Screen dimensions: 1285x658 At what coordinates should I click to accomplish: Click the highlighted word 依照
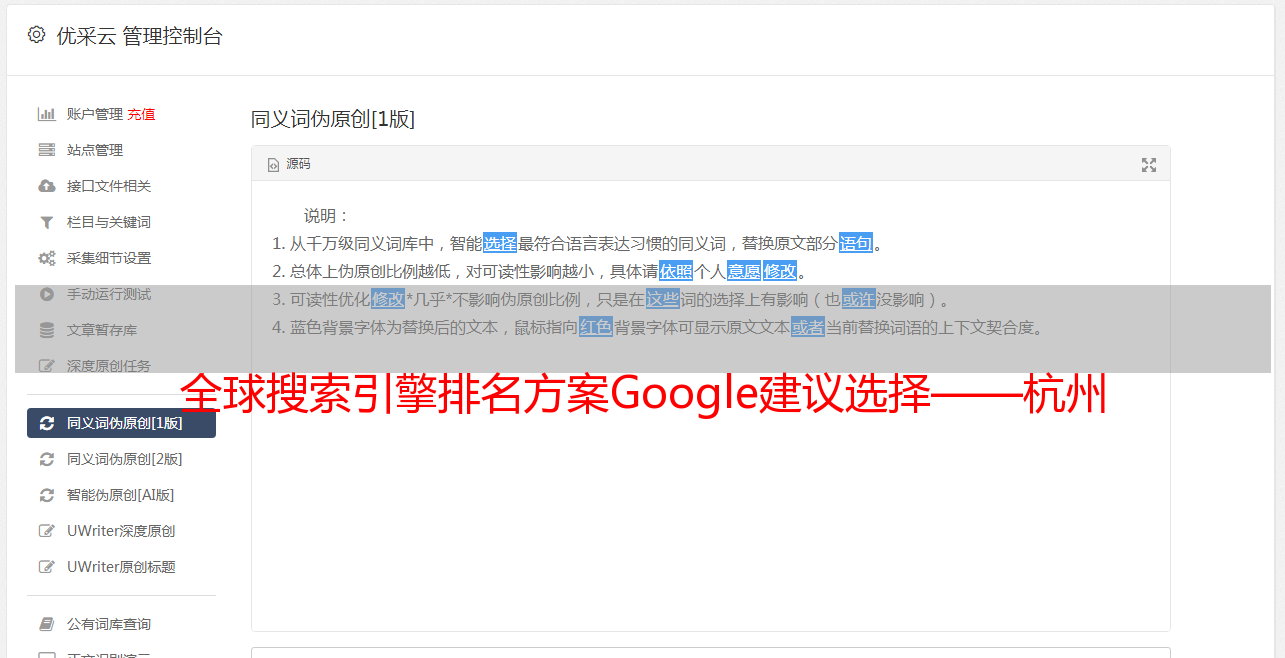pos(676,271)
